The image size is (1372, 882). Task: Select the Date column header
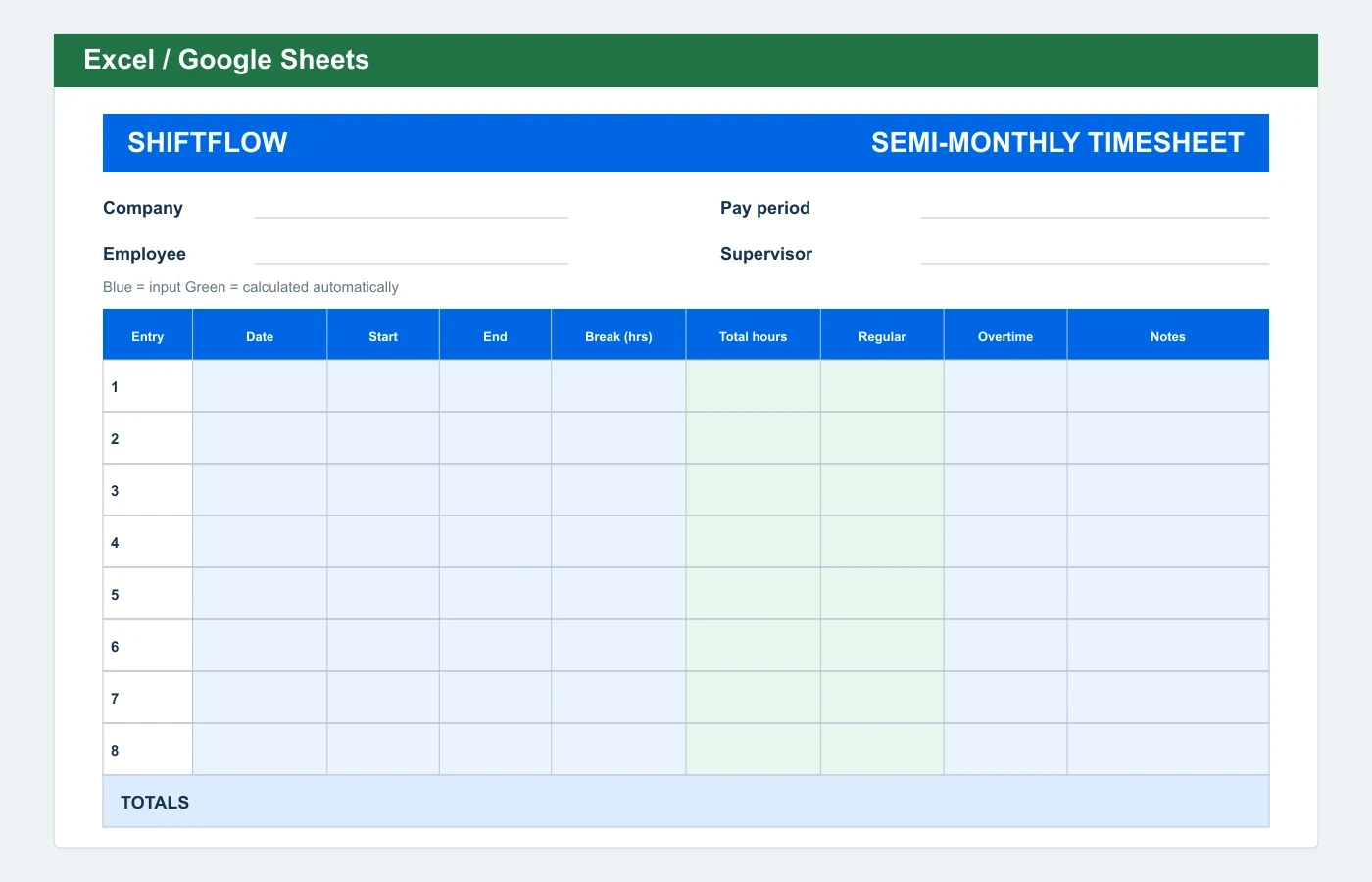click(x=260, y=335)
